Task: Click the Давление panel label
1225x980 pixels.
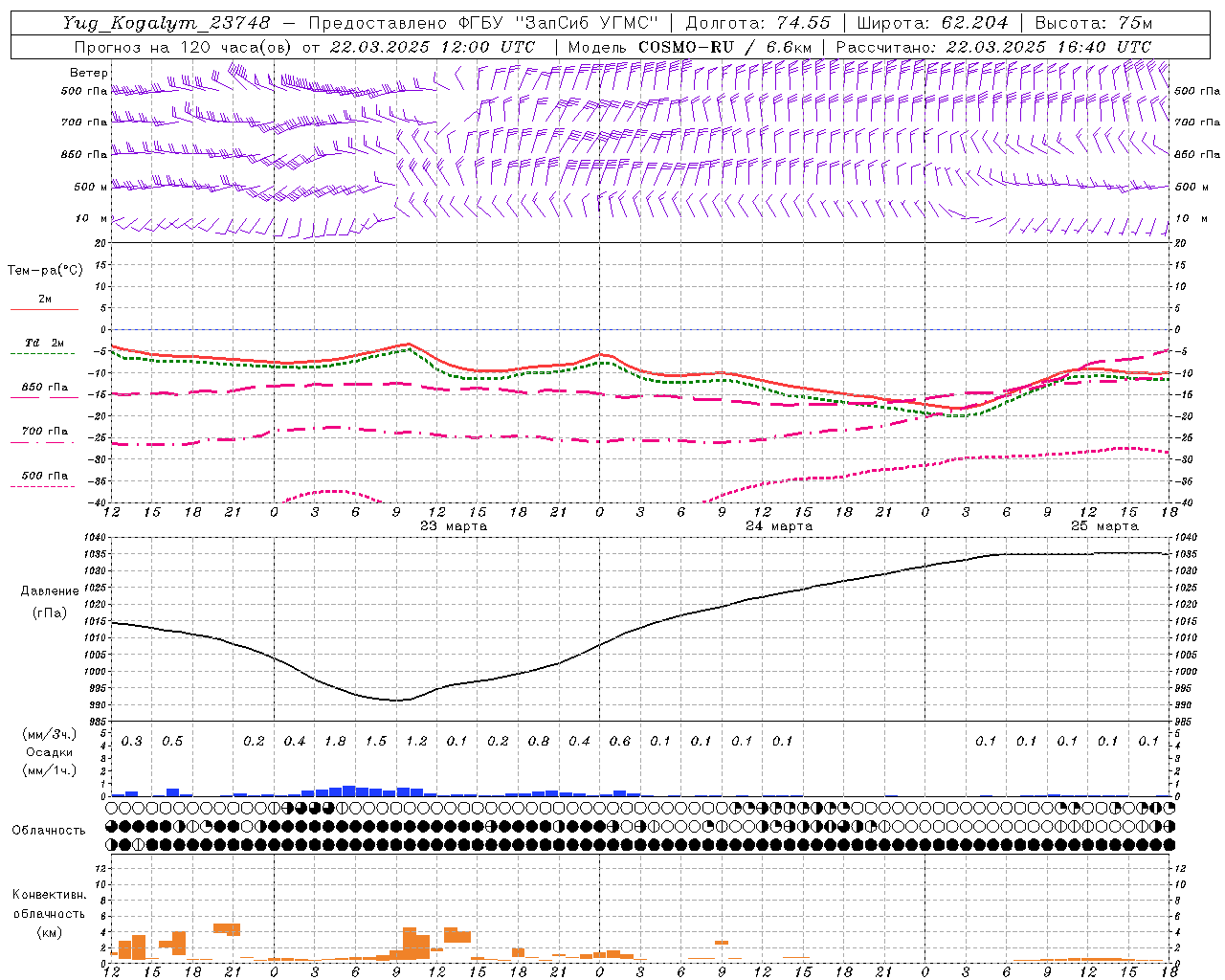Action: [x=50, y=591]
